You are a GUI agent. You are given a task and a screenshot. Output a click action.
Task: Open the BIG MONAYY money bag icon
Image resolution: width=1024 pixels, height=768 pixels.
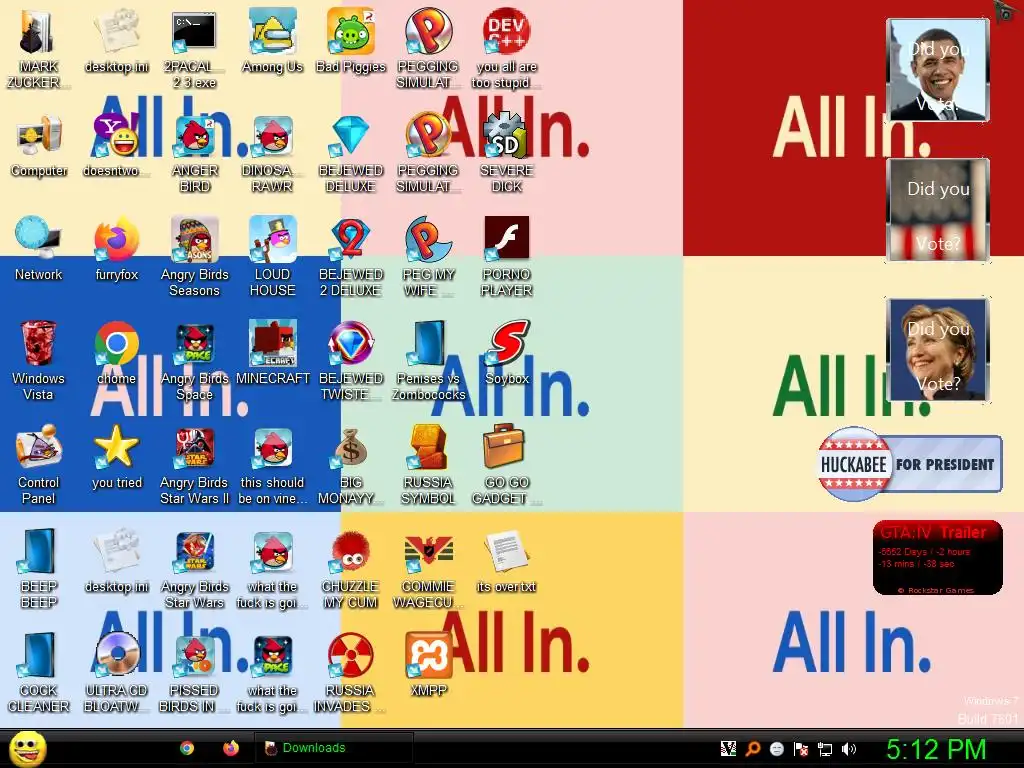(x=351, y=464)
